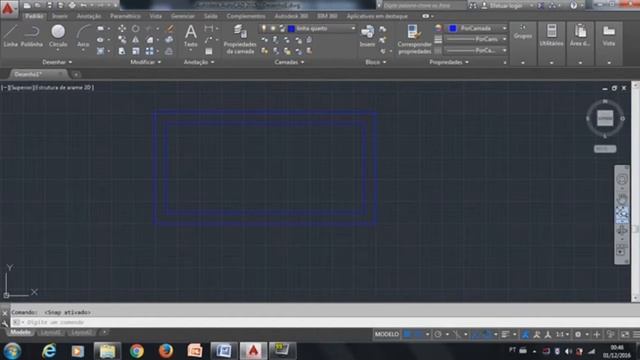
Task: Click the Stretch tool in Modificar panel
Action: [122, 51]
